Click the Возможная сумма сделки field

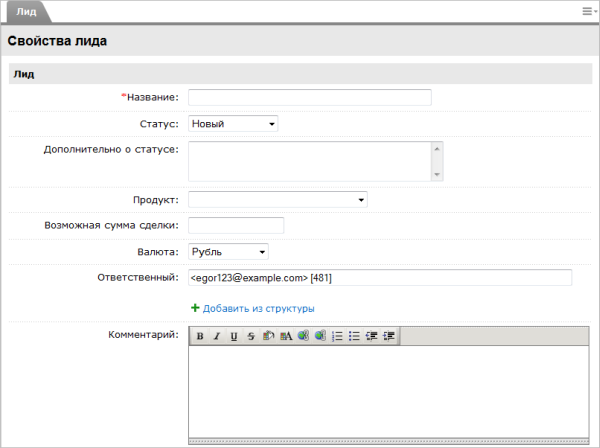[x=236, y=226]
